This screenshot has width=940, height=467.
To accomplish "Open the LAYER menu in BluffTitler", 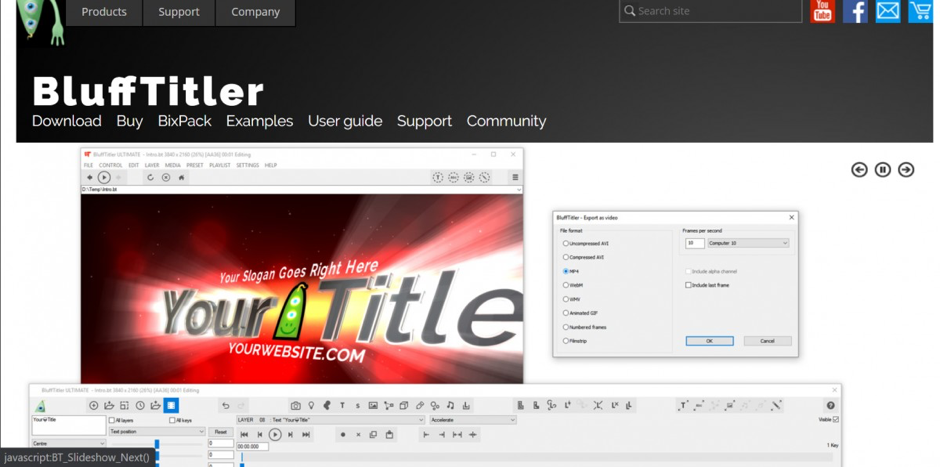I will point(152,165).
